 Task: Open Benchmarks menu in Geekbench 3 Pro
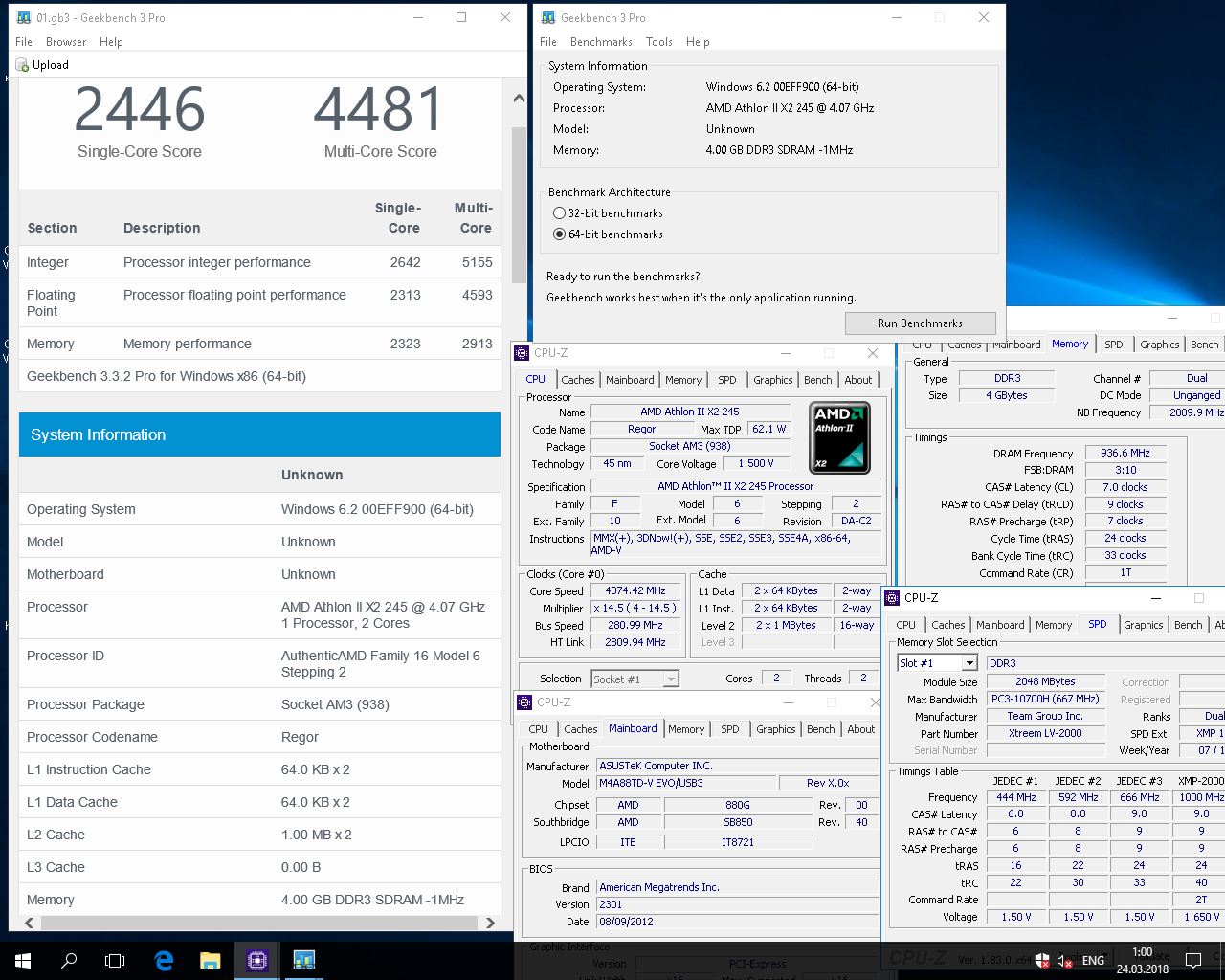(601, 42)
